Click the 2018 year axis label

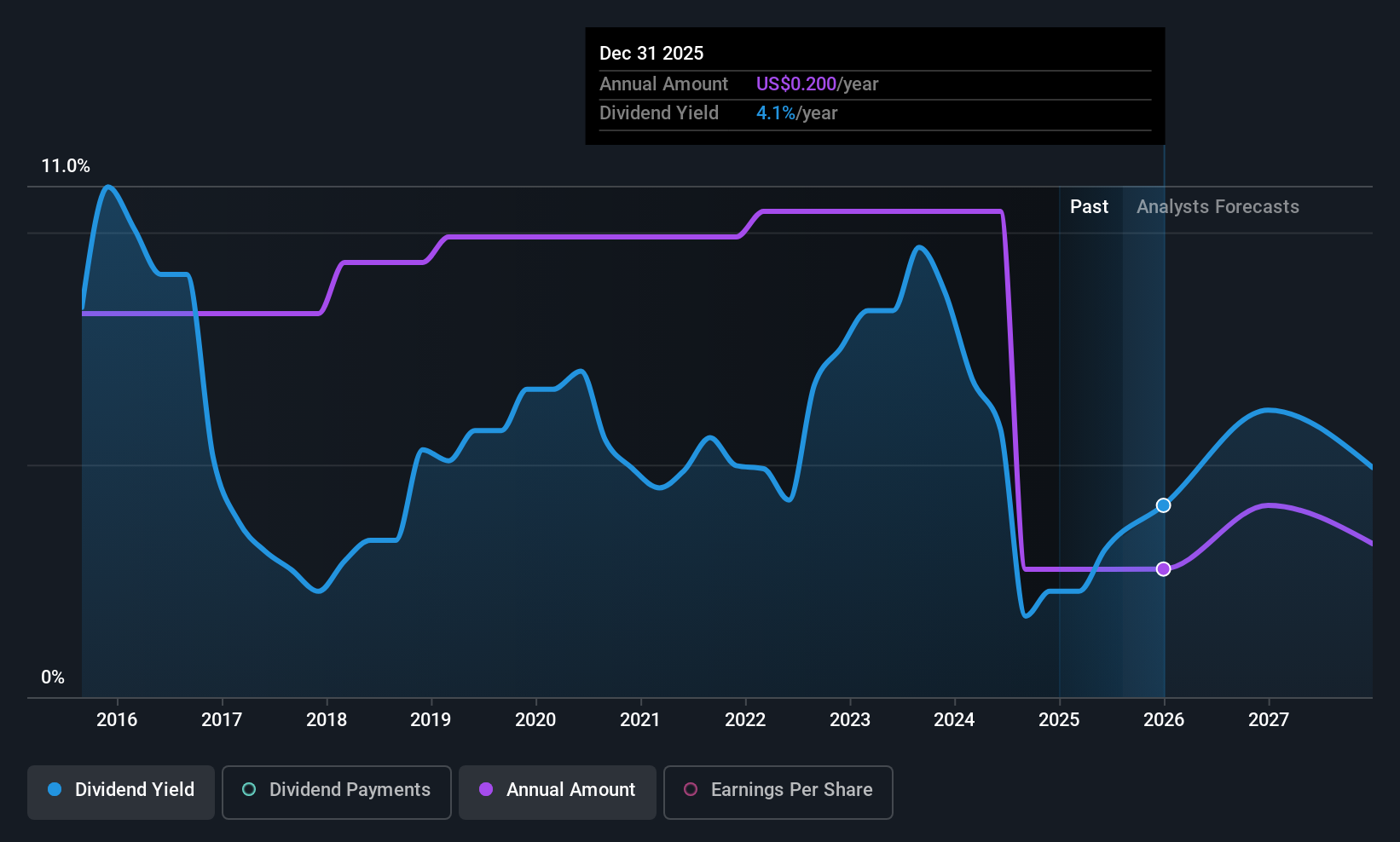[327, 720]
